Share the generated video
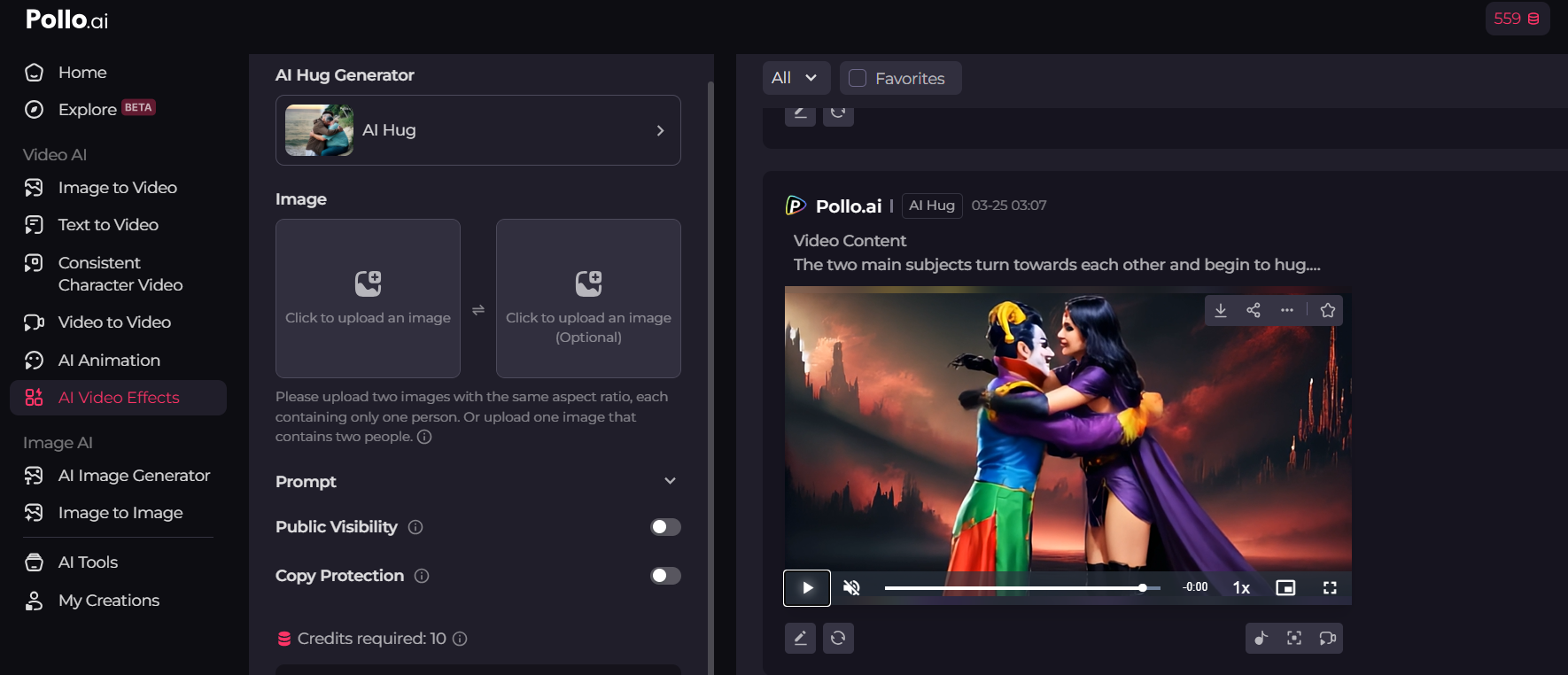Viewport: 1568px width, 675px height. (x=1254, y=310)
